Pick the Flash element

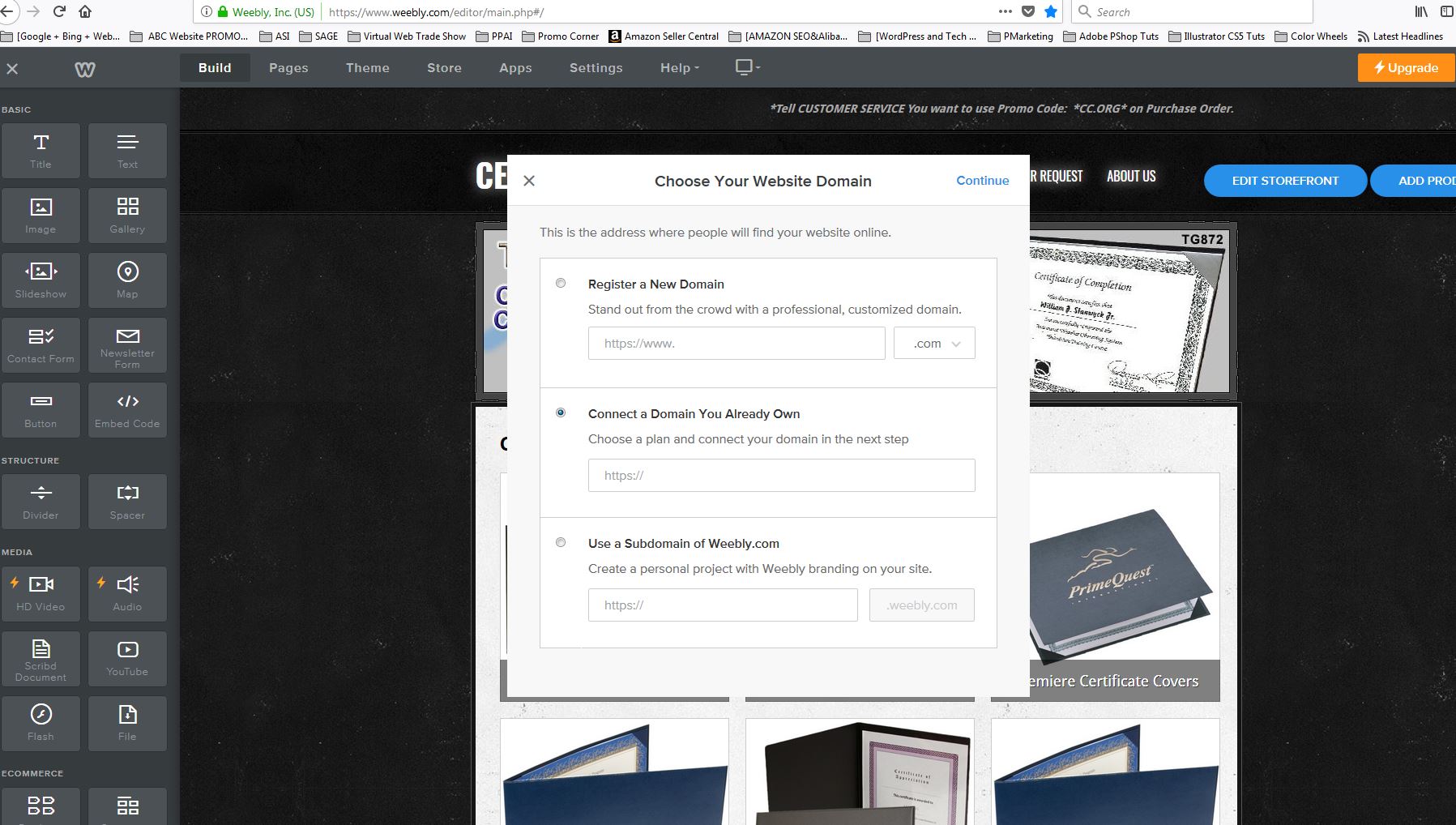coord(41,723)
